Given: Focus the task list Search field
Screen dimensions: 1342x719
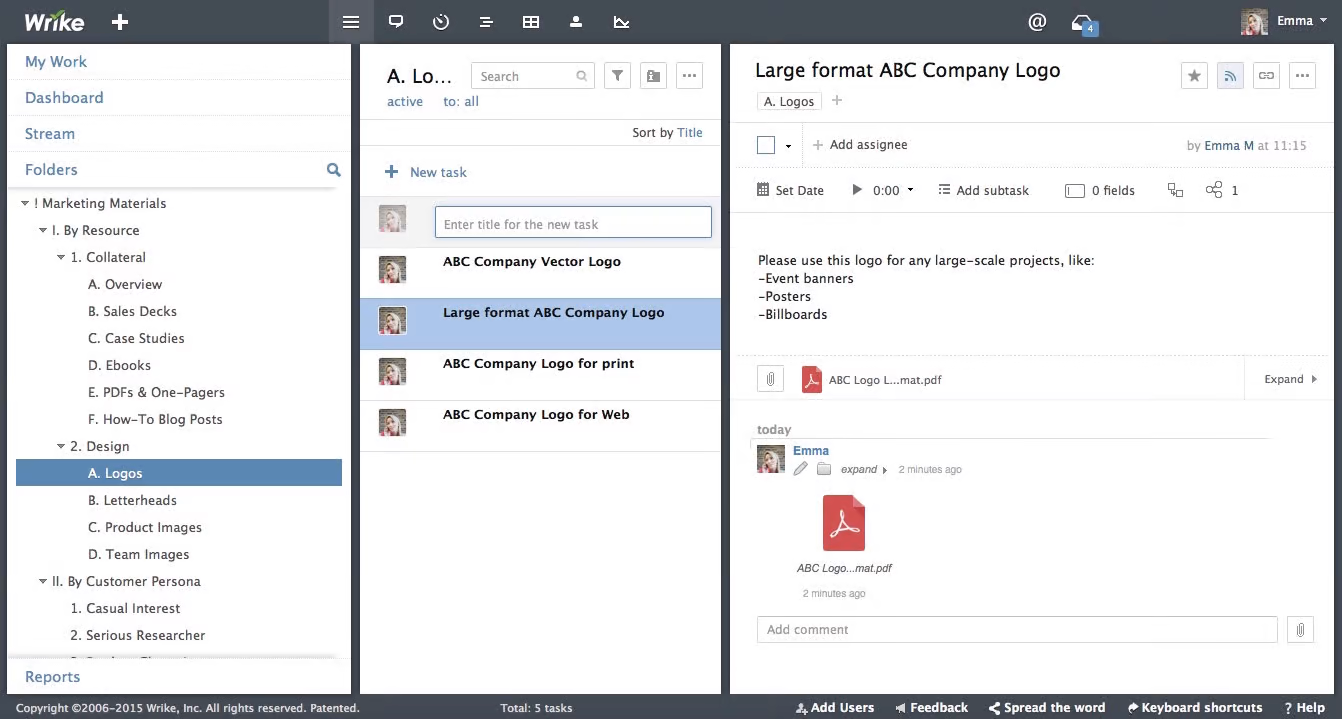Looking at the screenshot, I should [x=533, y=76].
